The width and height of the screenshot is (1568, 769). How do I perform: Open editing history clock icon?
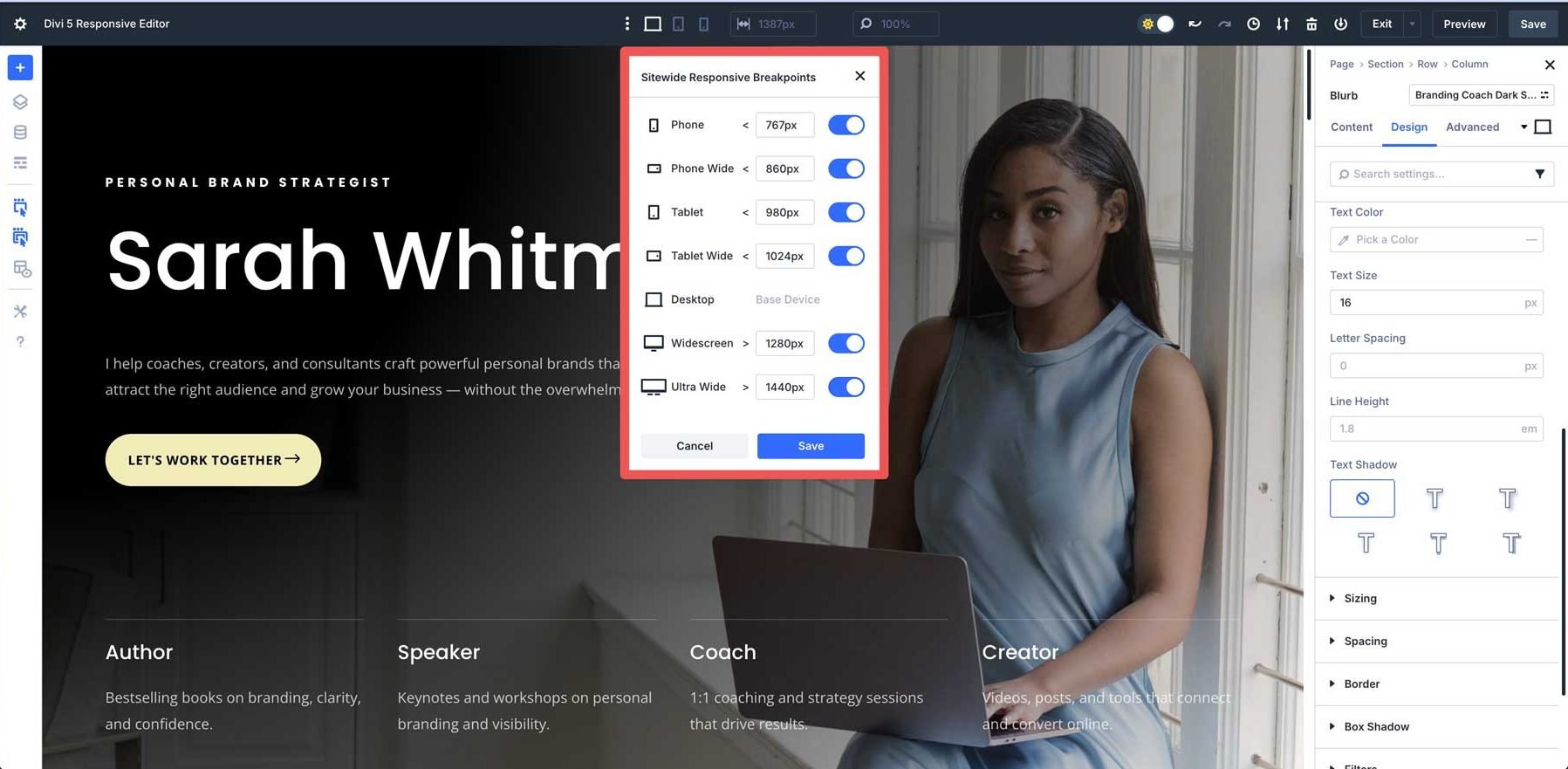tap(1253, 24)
